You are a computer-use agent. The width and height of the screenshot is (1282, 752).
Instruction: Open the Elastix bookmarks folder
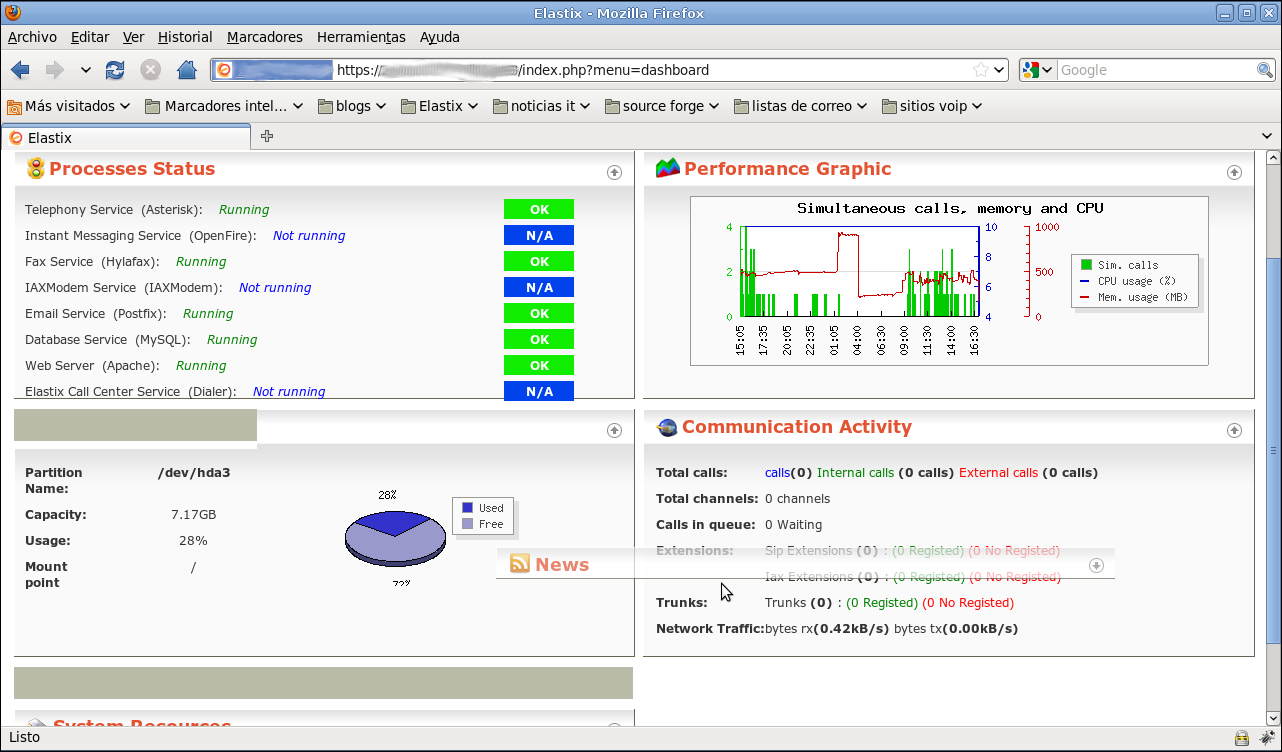tap(440, 106)
